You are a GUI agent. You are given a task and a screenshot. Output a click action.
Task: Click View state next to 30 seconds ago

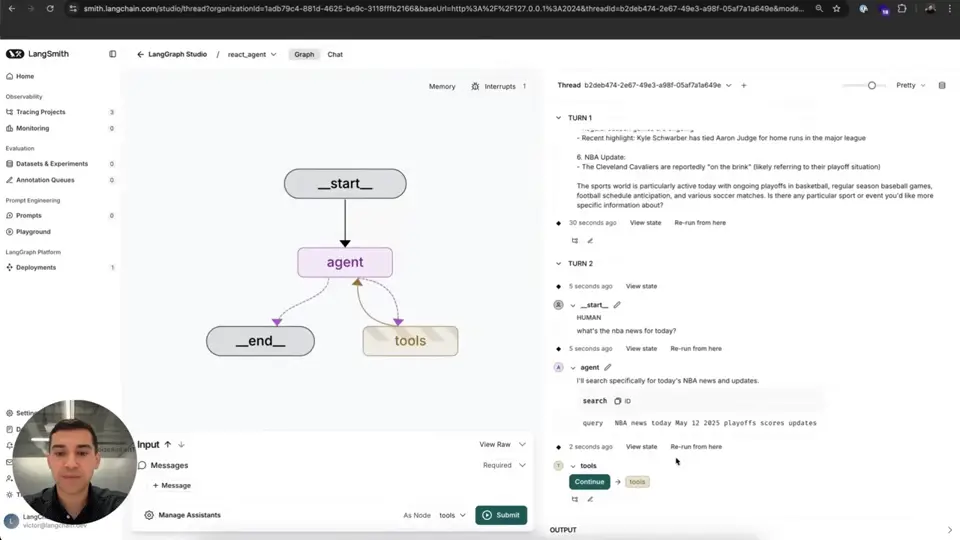click(x=645, y=223)
